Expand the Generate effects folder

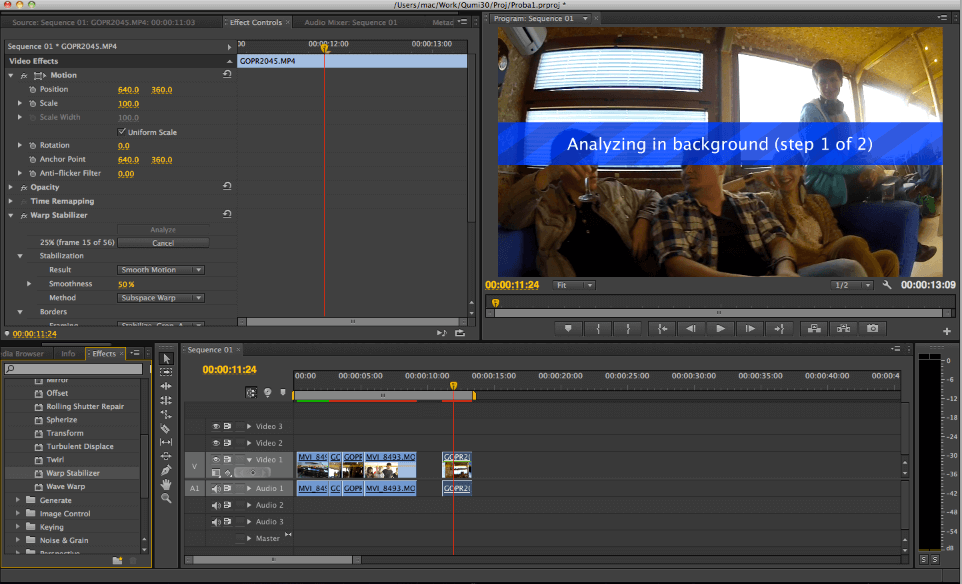17,500
